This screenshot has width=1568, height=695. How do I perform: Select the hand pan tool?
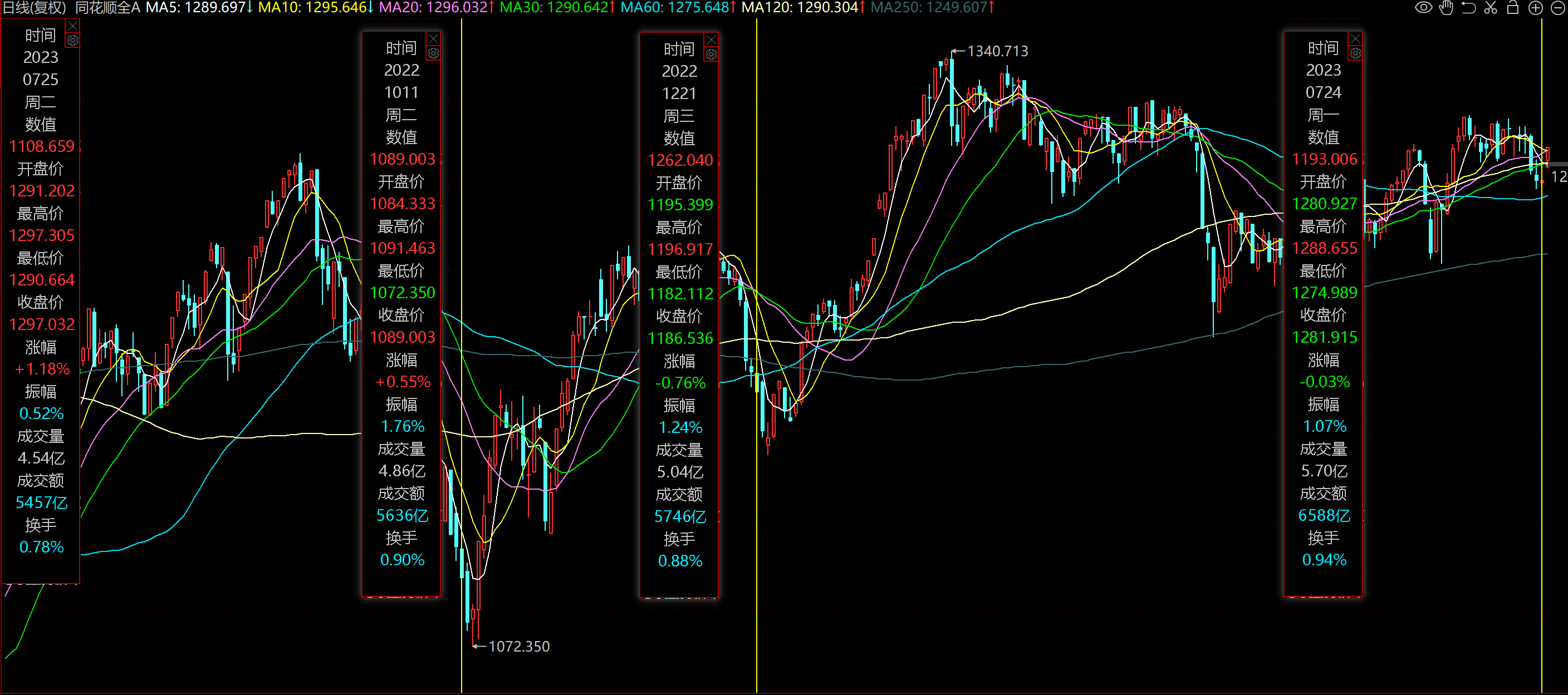point(1446,8)
